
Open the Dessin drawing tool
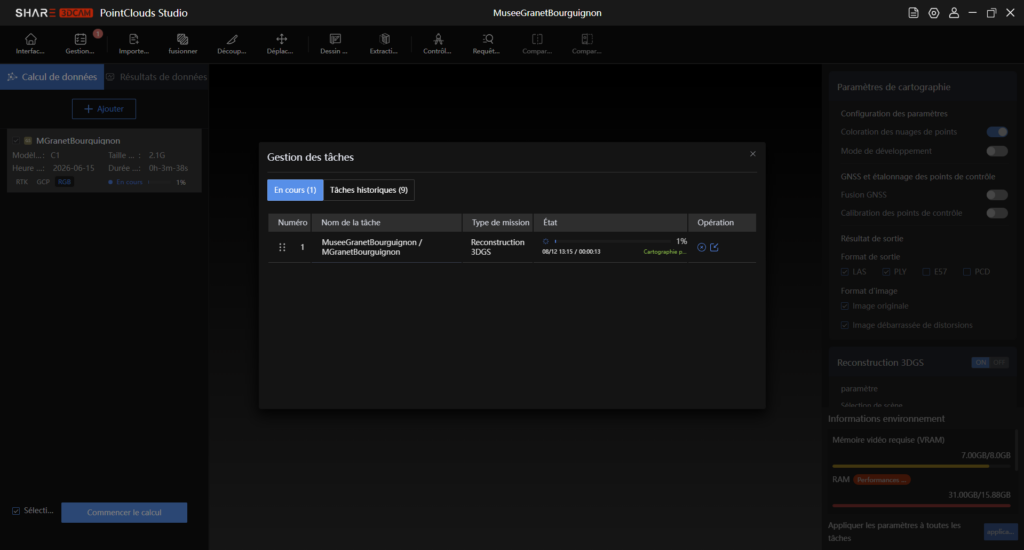[x=335, y=39]
